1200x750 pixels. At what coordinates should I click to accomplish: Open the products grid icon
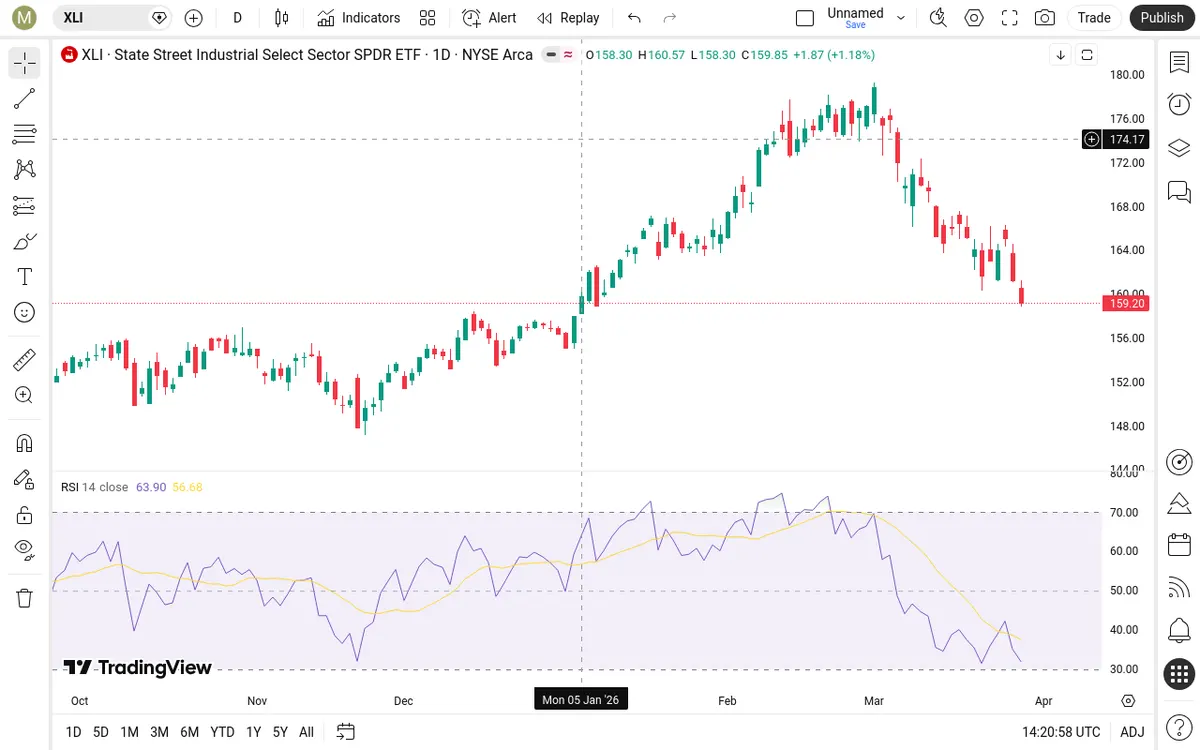point(1179,674)
